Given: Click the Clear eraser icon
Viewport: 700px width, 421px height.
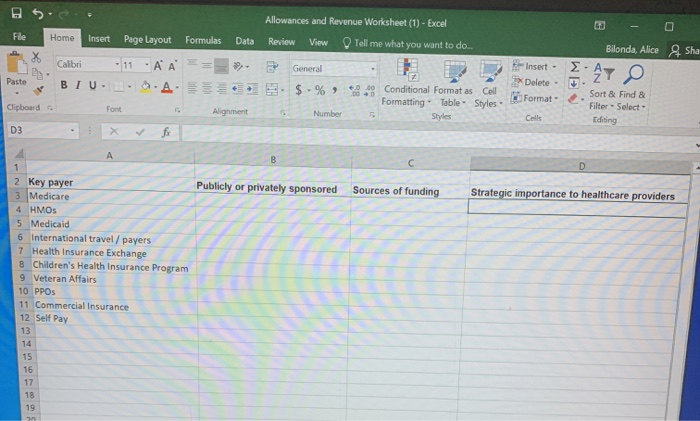Looking at the screenshot, I should click(573, 99).
